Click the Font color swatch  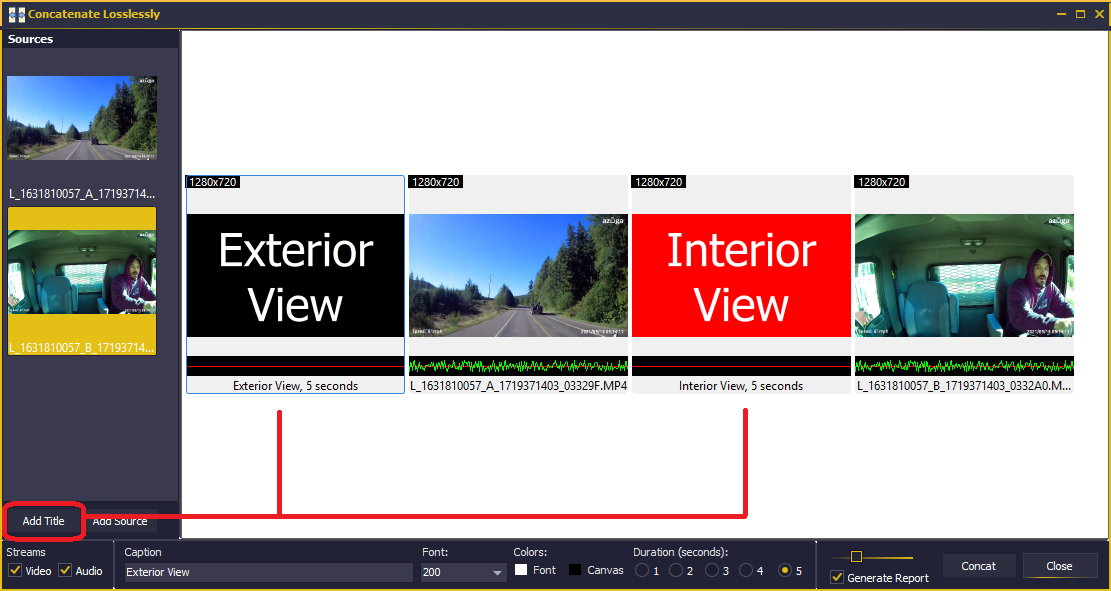coord(519,569)
